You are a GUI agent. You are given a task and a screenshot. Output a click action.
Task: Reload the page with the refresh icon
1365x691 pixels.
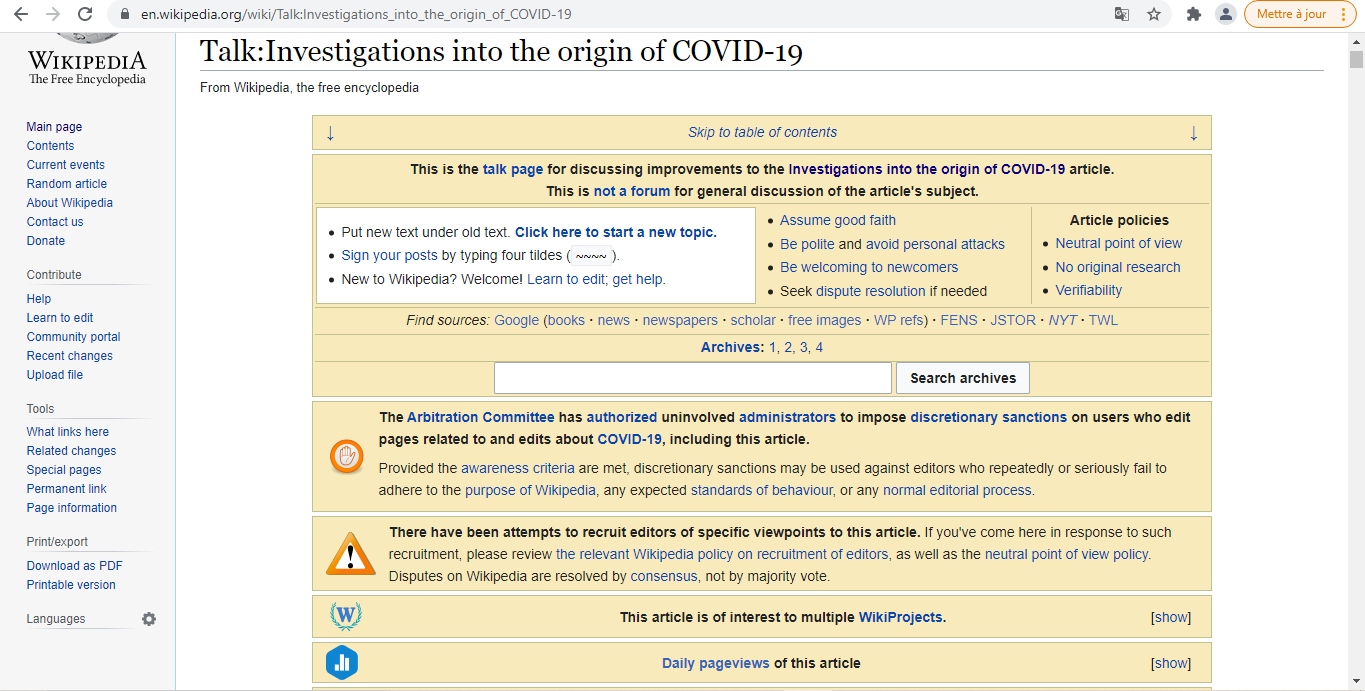click(85, 15)
